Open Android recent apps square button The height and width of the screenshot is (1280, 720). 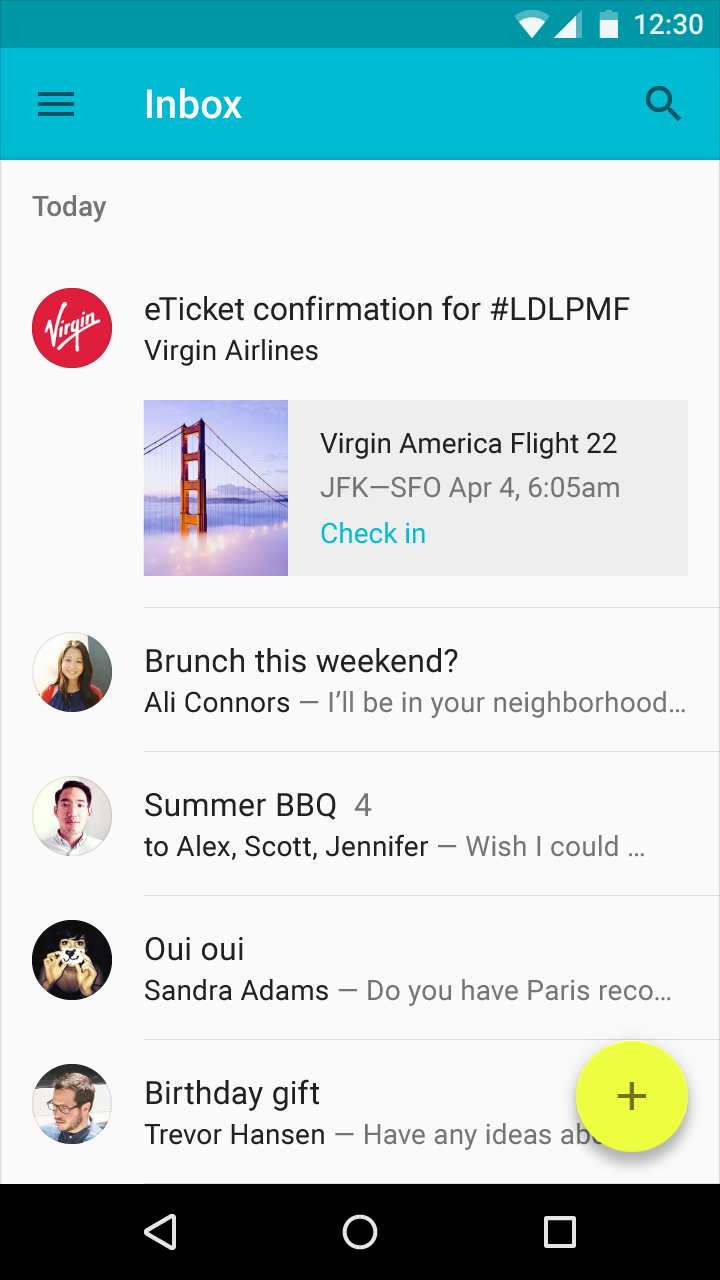[x=560, y=1232]
